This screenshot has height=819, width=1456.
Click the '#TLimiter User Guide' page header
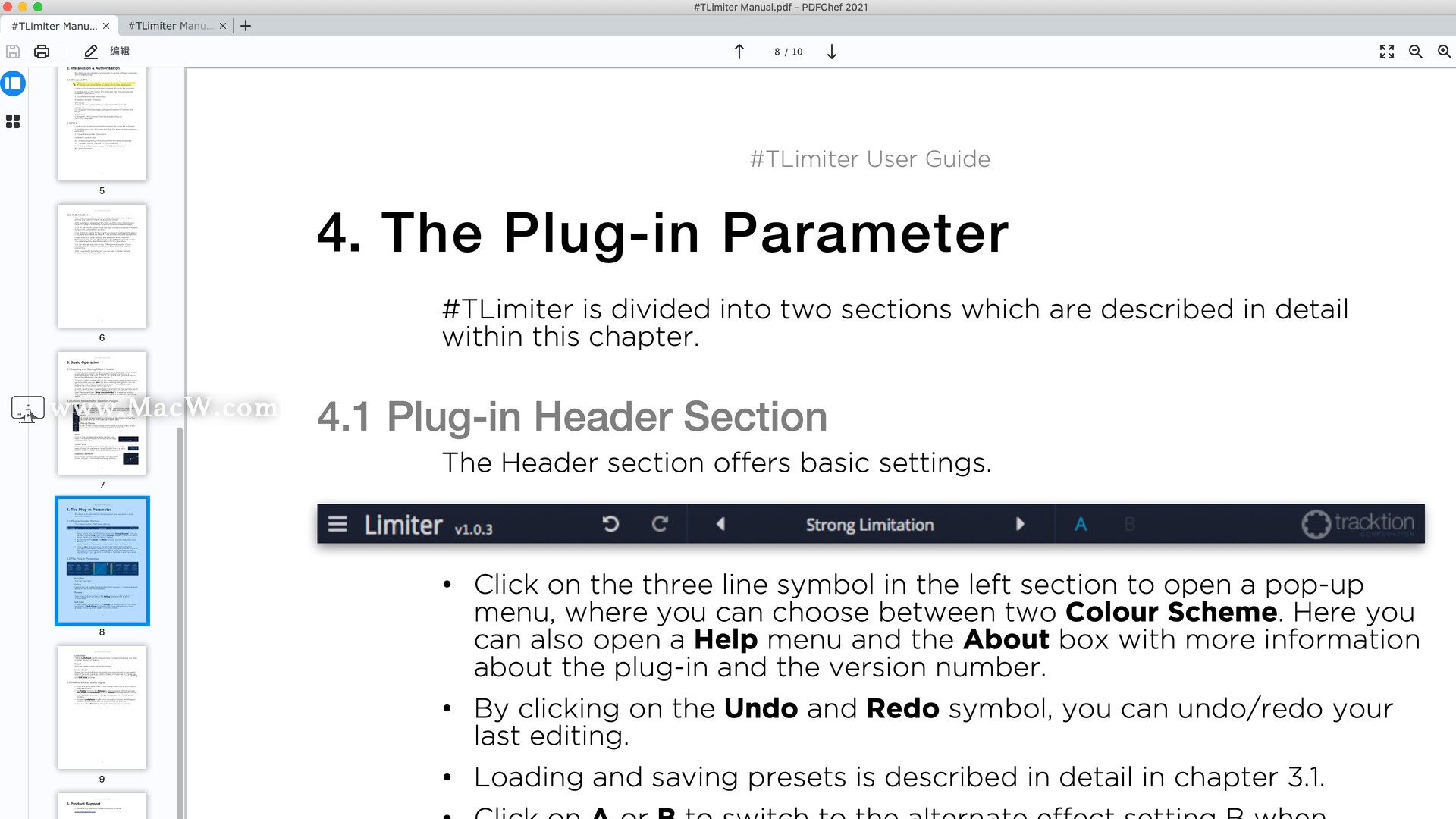(870, 159)
